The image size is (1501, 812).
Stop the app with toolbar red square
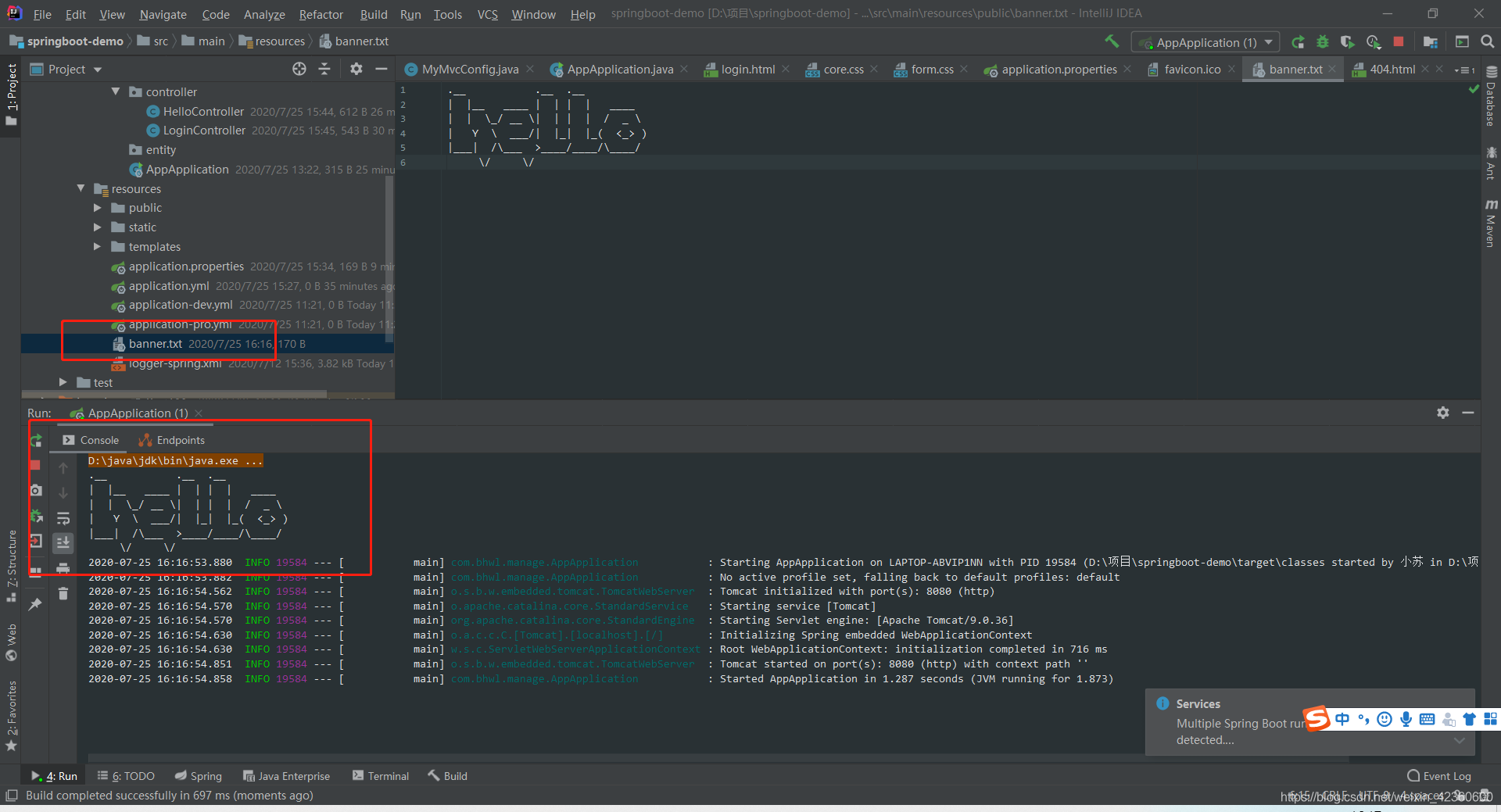tap(1399, 41)
